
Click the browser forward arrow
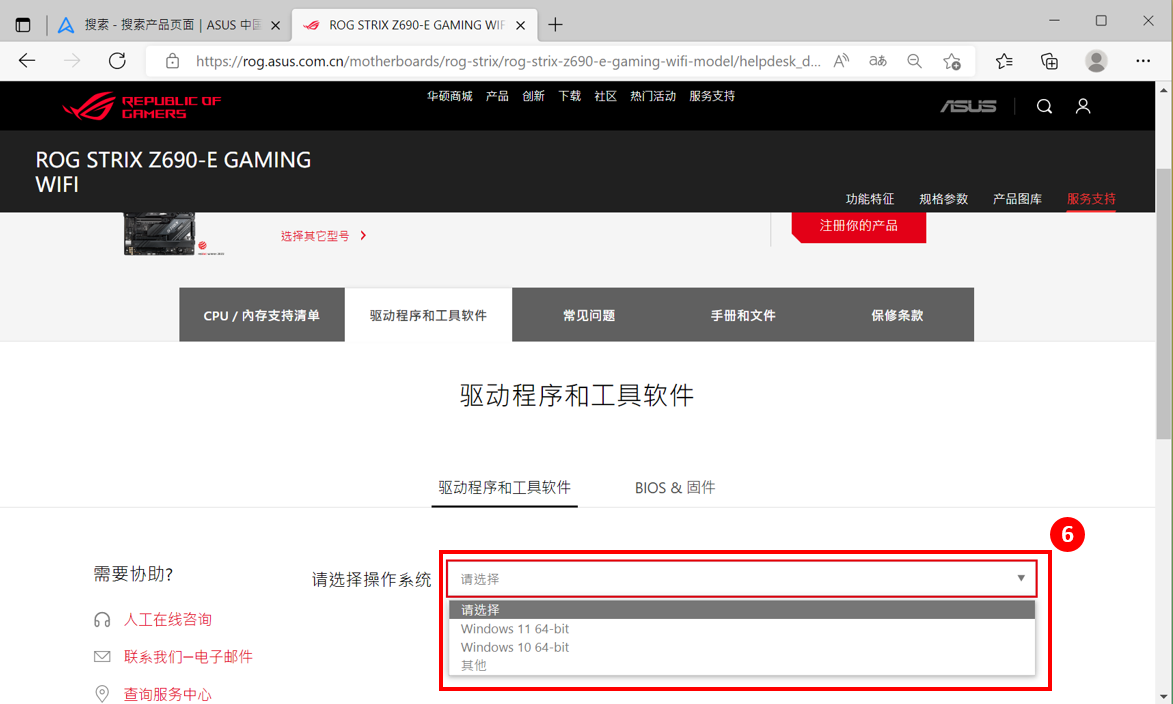(72, 61)
